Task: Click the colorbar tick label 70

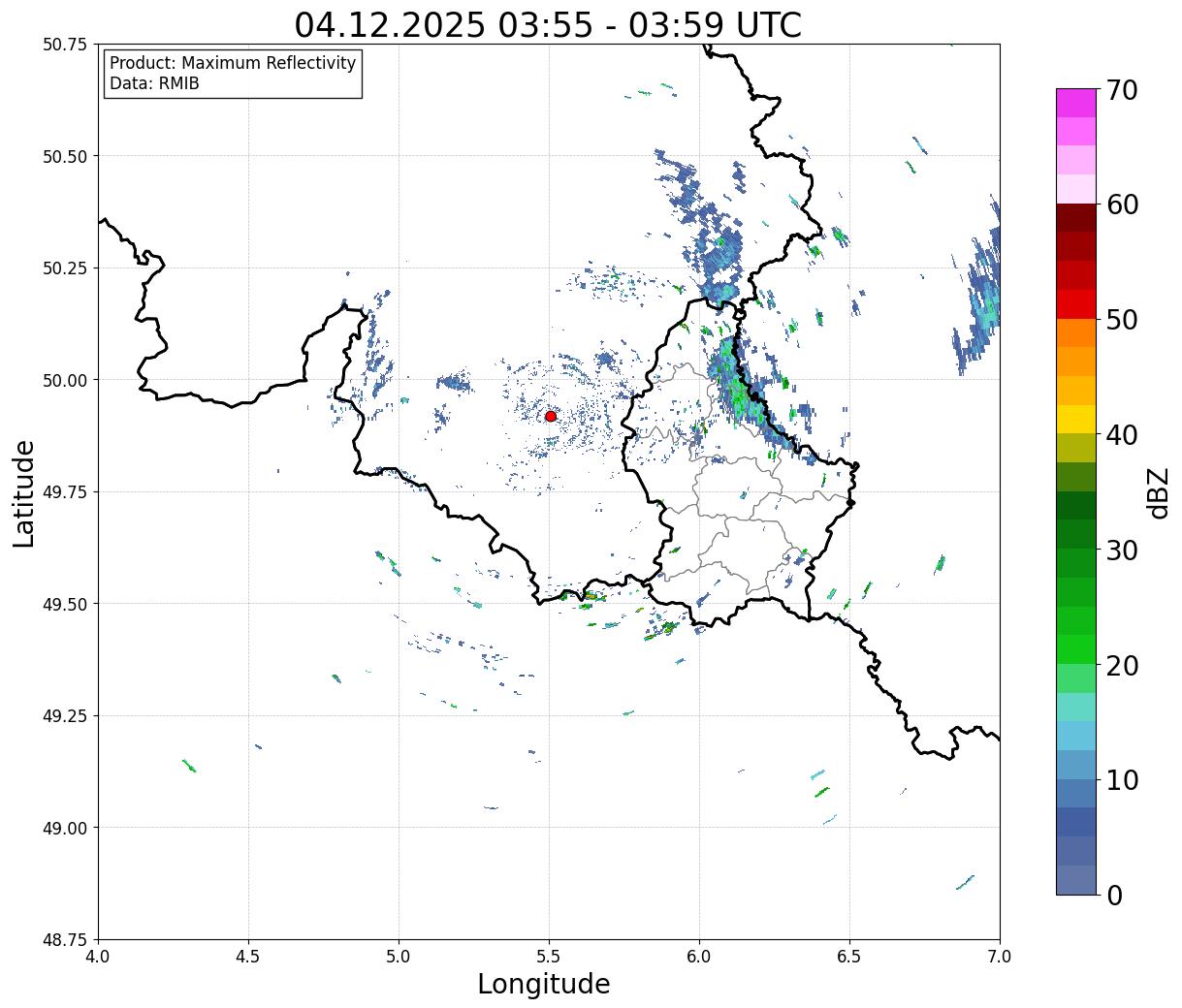Action: [x=1122, y=90]
